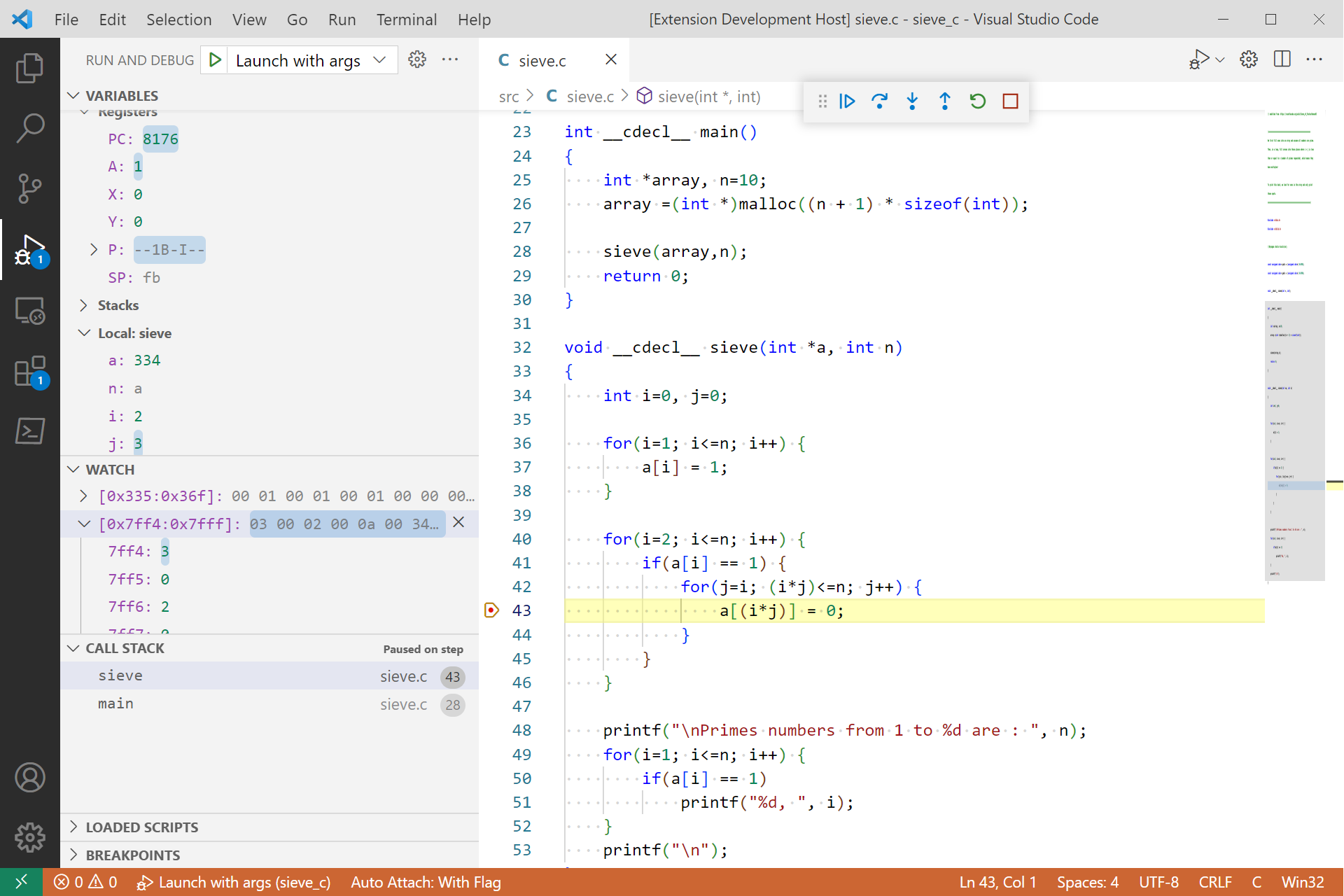Viewport: 1344px width, 896px height.
Task: Open launch.json with gear icon
Action: pos(417,60)
